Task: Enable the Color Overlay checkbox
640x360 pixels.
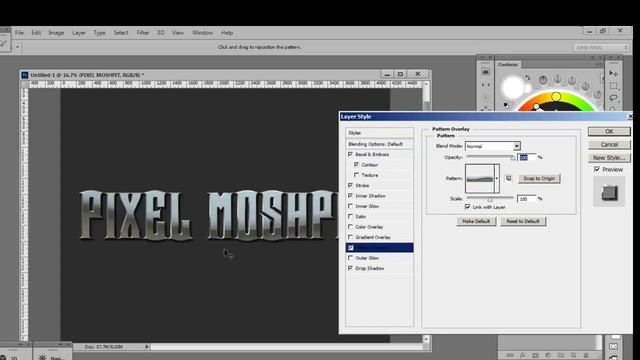Action: pyautogui.click(x=350, y=227)
